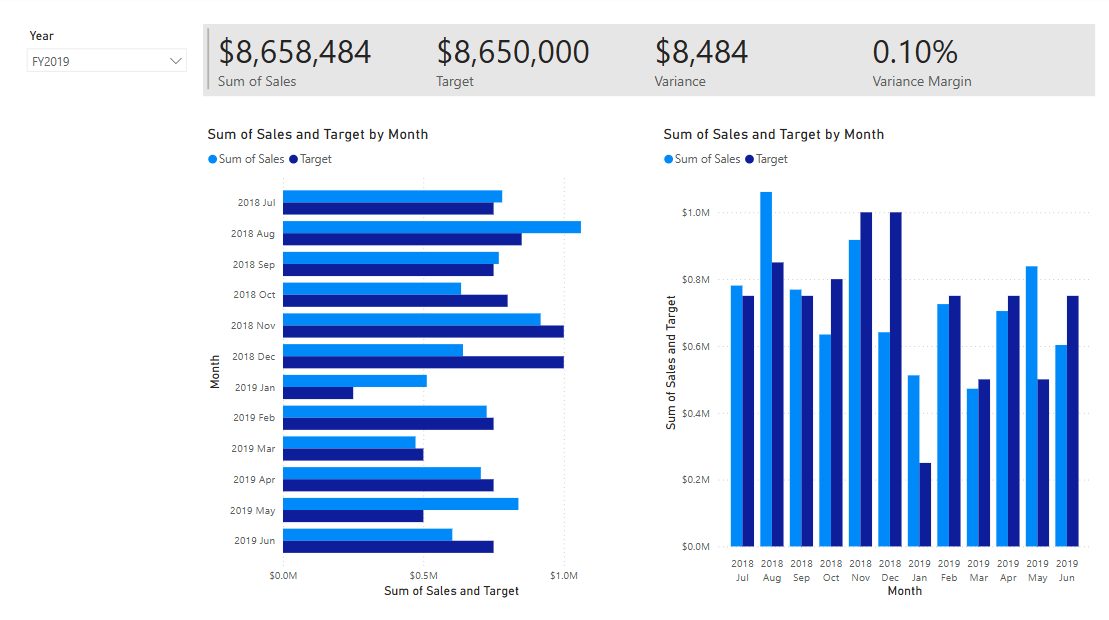Click the 2019 Feb label on right chart x-axis

point(949,571)
